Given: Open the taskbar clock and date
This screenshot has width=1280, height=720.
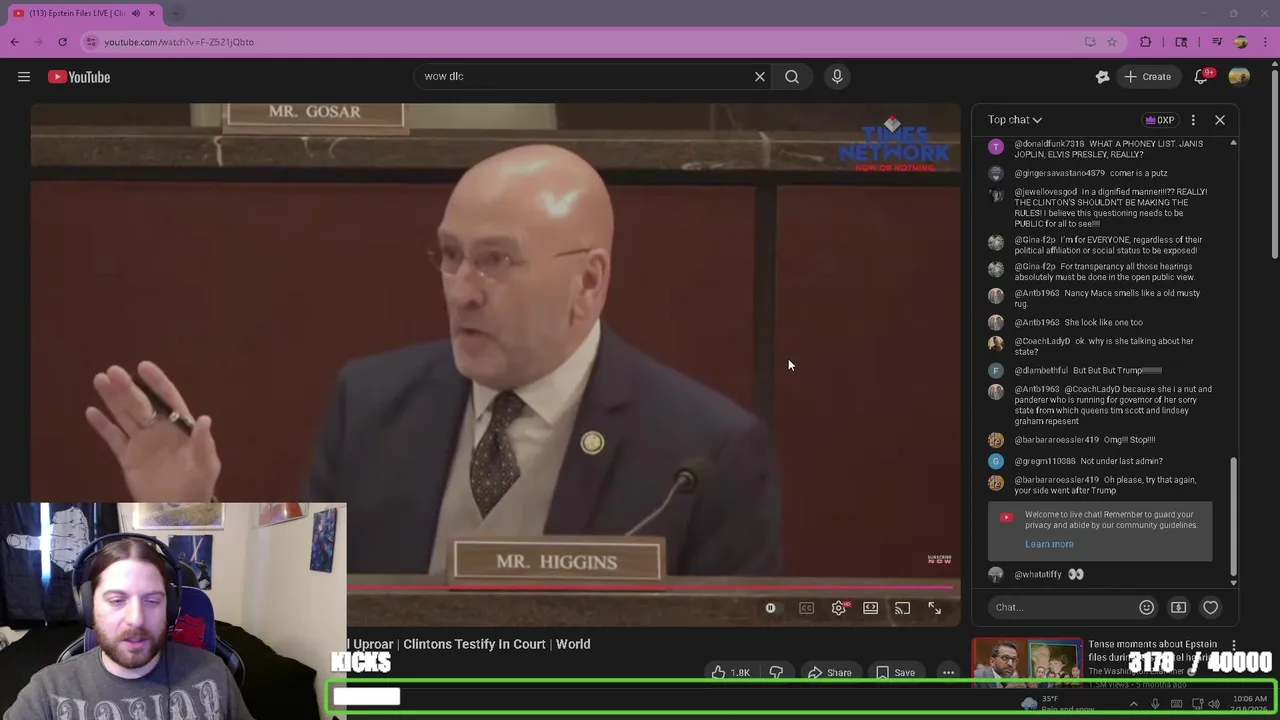Looking at the screenshot, I should (x=1250, y=704).
